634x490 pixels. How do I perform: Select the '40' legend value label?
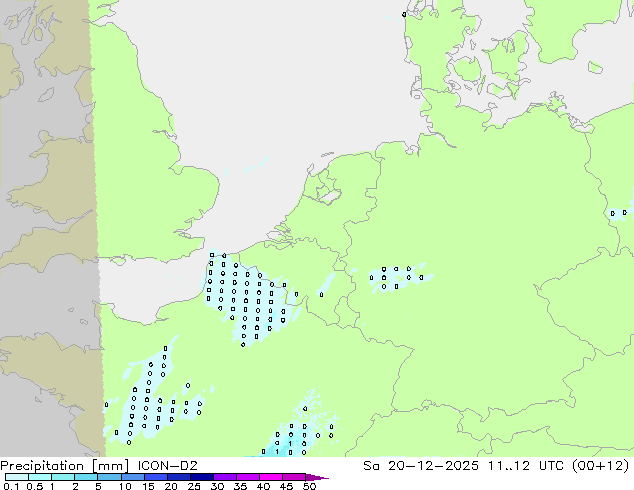coord(263,486)
